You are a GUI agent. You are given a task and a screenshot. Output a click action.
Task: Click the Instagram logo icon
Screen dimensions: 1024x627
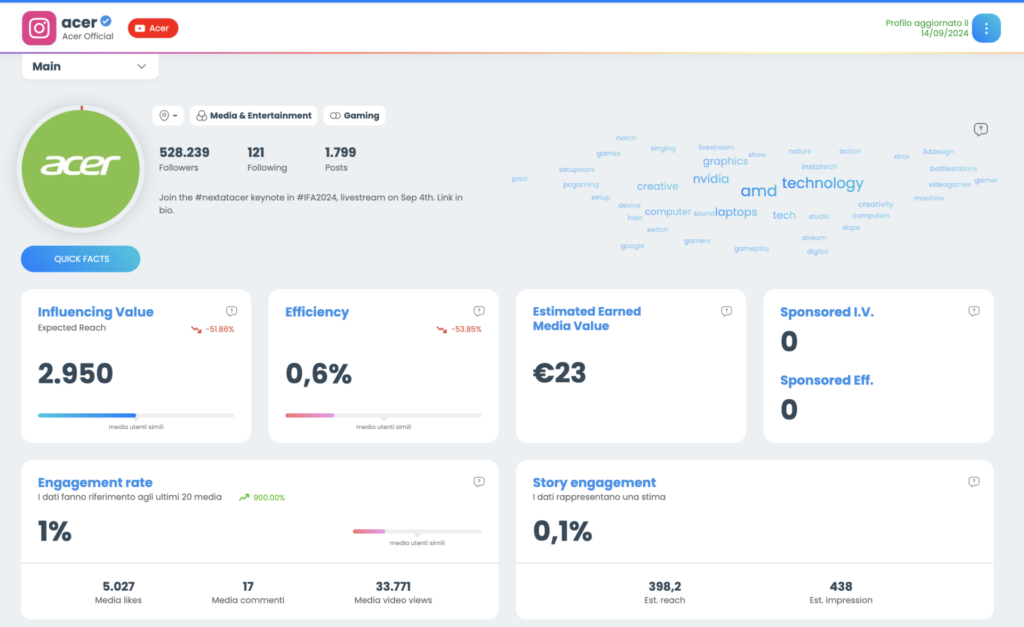(x=39, y=28)
